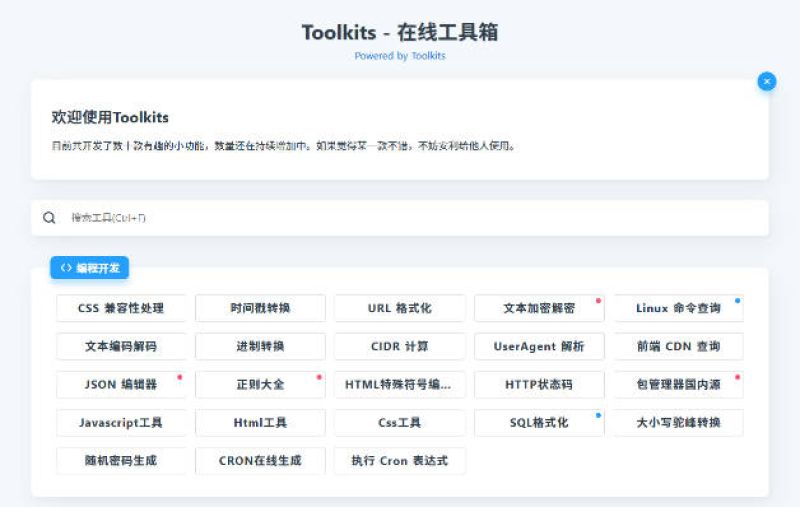Open Linux 命令查询 tool
Viewport: 800px width, 507px height.
click(x=679, y=308)
